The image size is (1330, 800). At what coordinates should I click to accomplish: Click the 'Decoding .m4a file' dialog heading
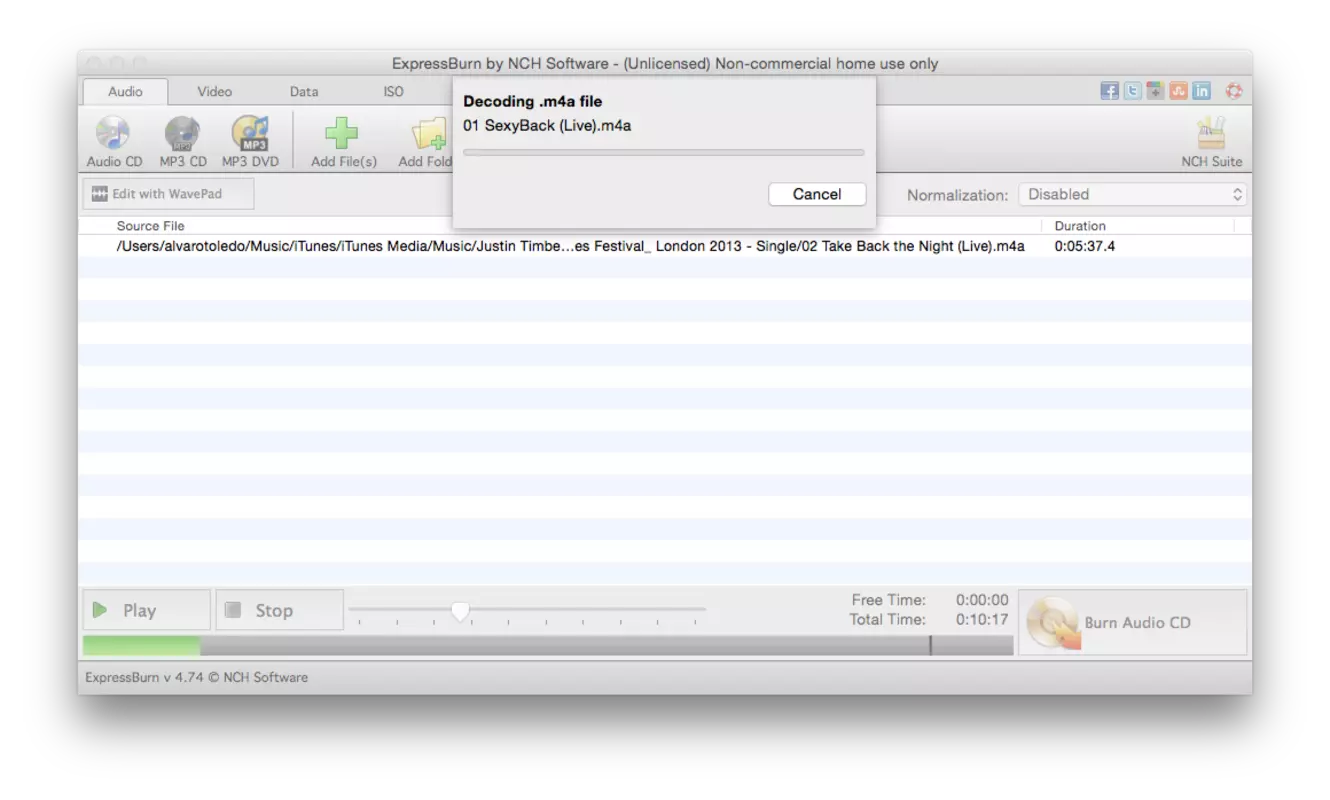pos(532,101)
